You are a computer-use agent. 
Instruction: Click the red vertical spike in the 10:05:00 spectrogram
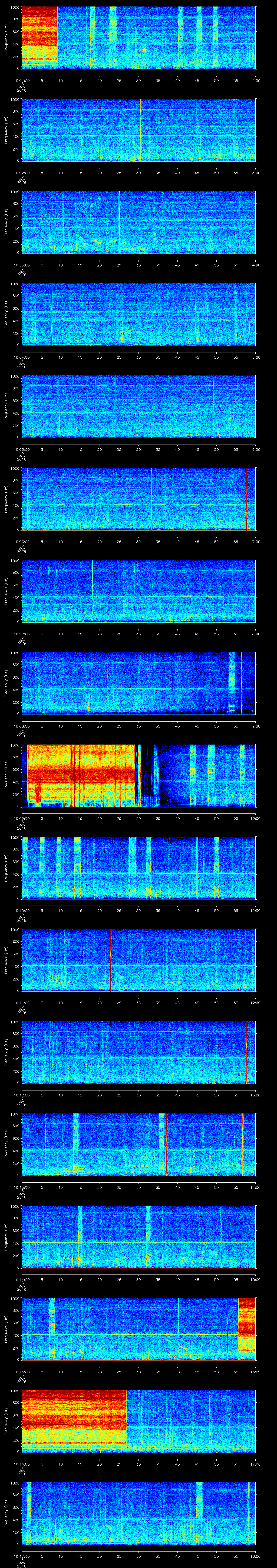click(x=114, y=407)
